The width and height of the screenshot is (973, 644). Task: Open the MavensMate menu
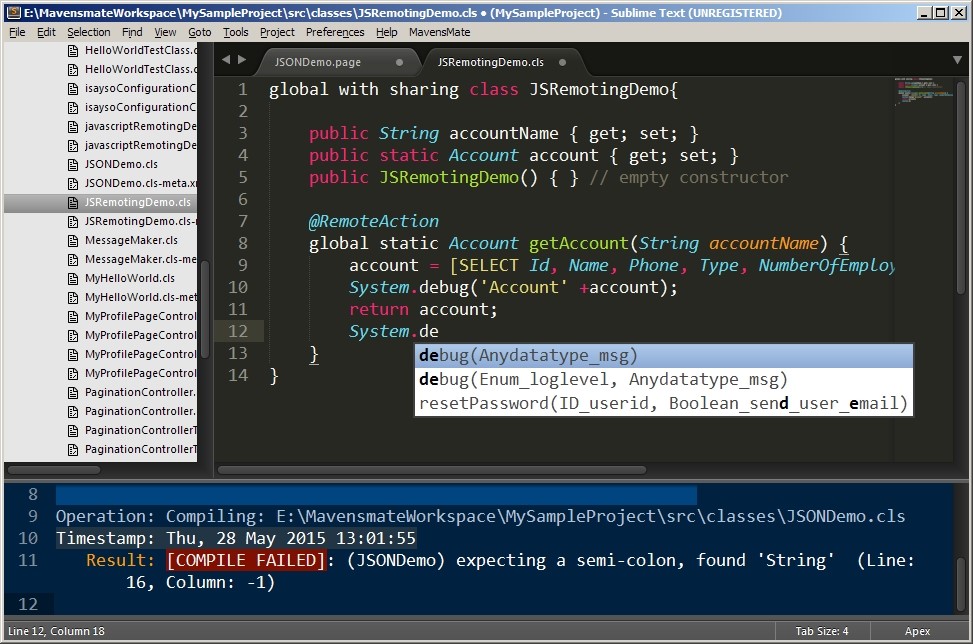(439, 32)
